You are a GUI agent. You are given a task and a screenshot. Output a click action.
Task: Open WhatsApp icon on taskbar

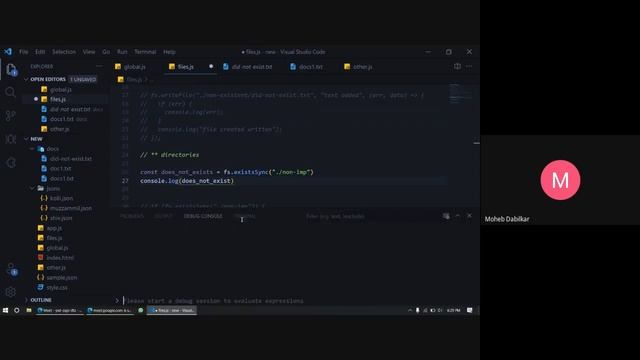point(141,310)
